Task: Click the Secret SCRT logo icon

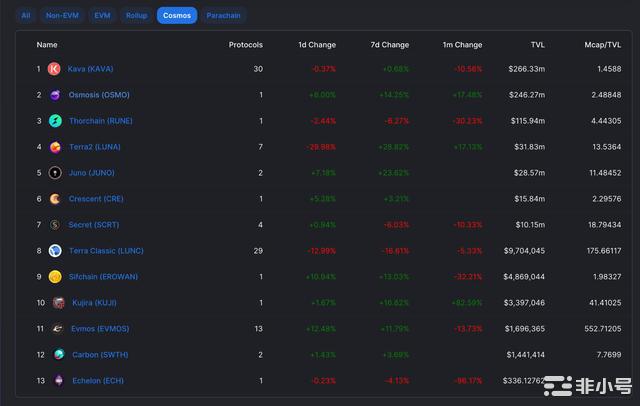Action: point(55,225)
